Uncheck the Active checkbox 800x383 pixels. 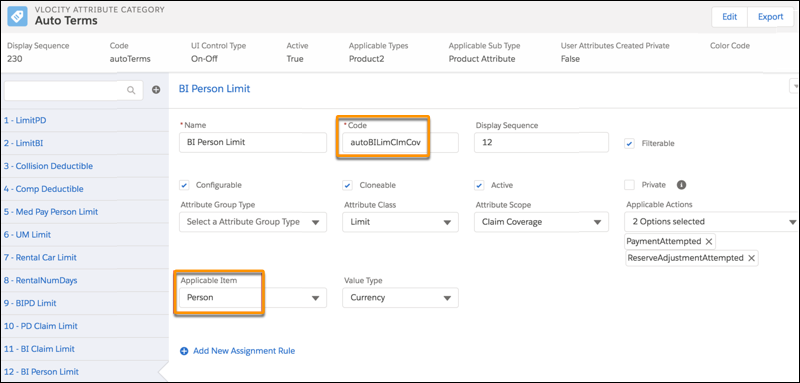tap(479, 185)
